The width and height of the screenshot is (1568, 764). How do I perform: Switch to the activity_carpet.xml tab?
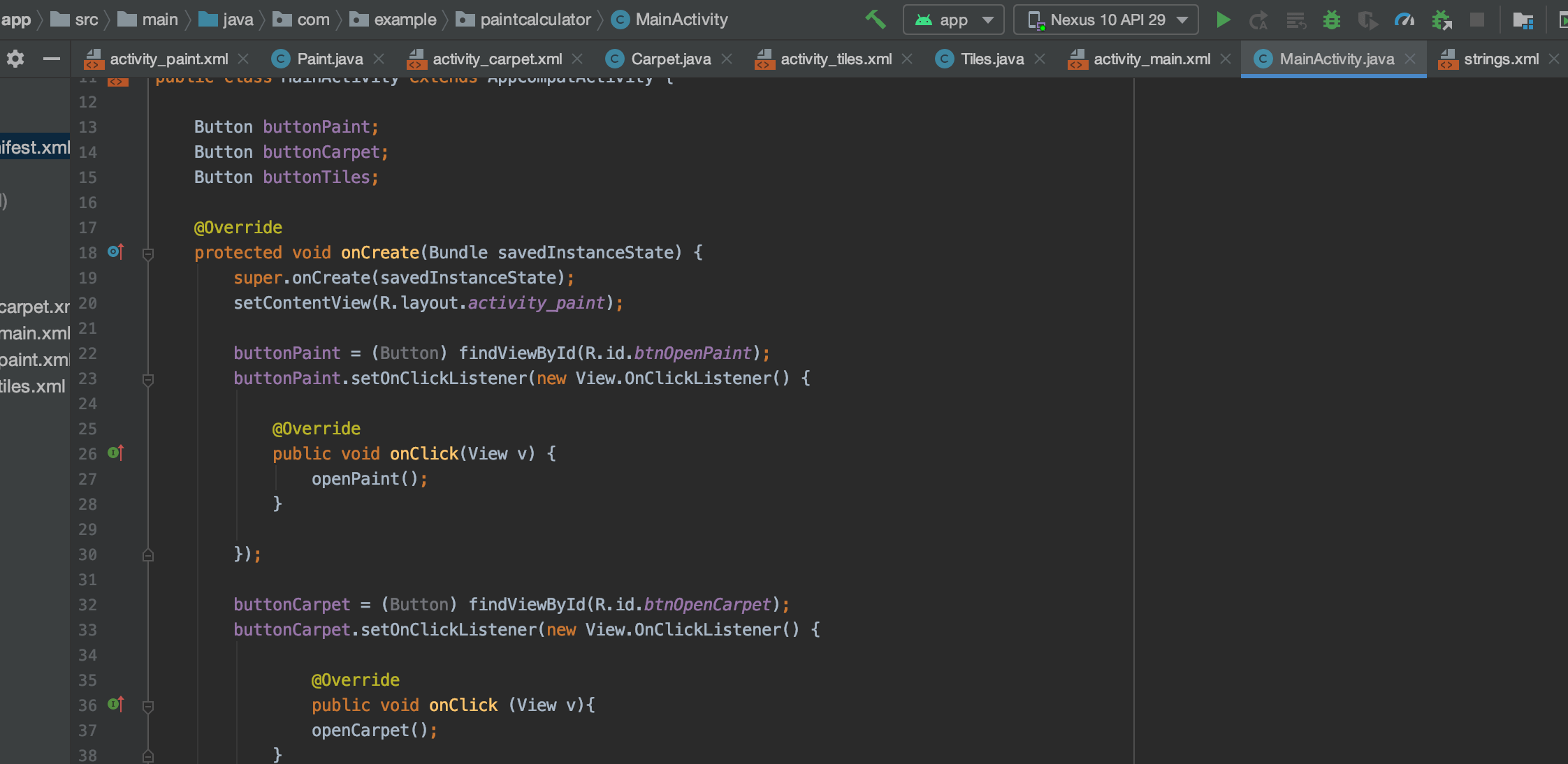[497, 59]
